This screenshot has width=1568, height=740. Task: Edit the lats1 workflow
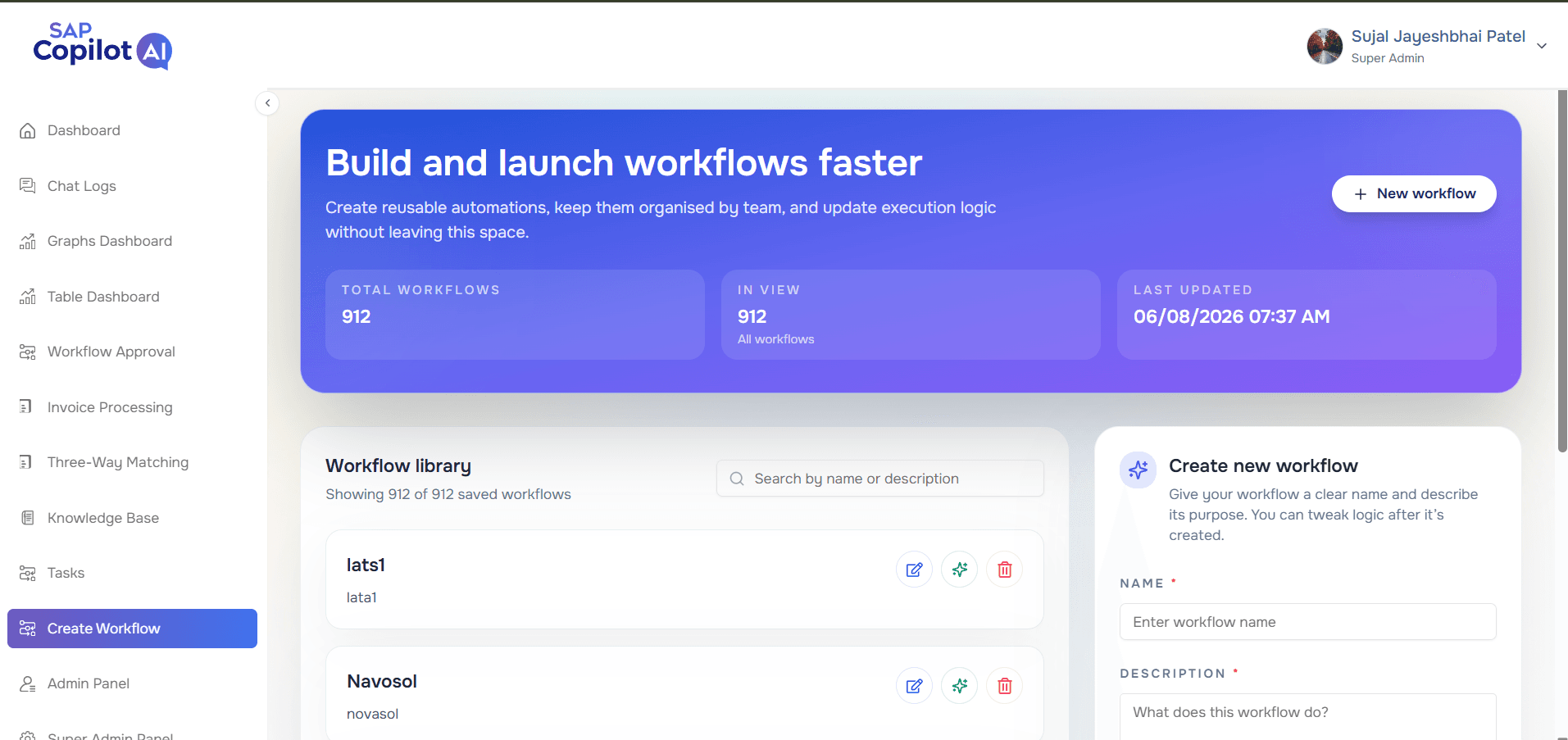[914, 570]
